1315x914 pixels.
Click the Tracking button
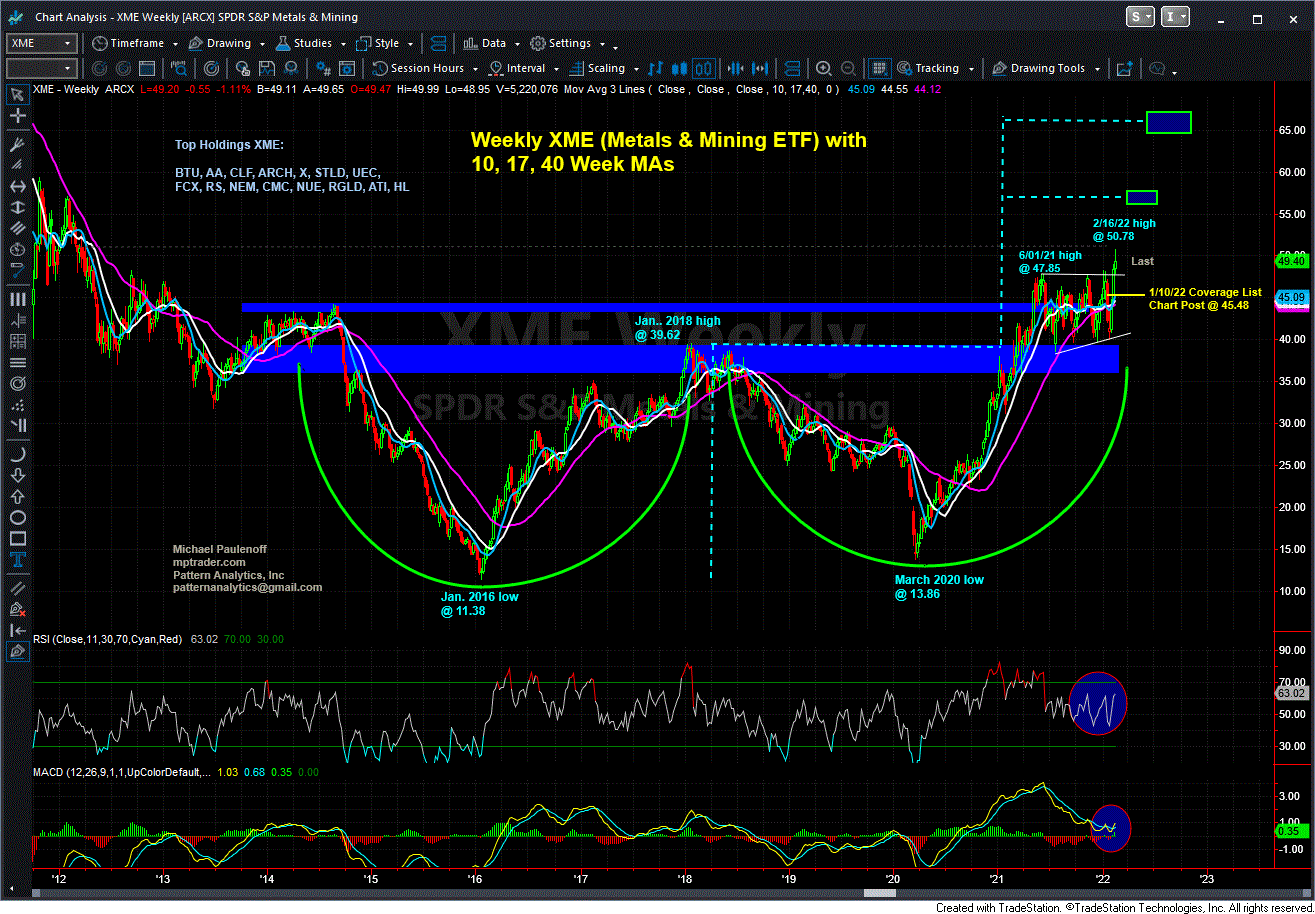click(x=929, y=68)
